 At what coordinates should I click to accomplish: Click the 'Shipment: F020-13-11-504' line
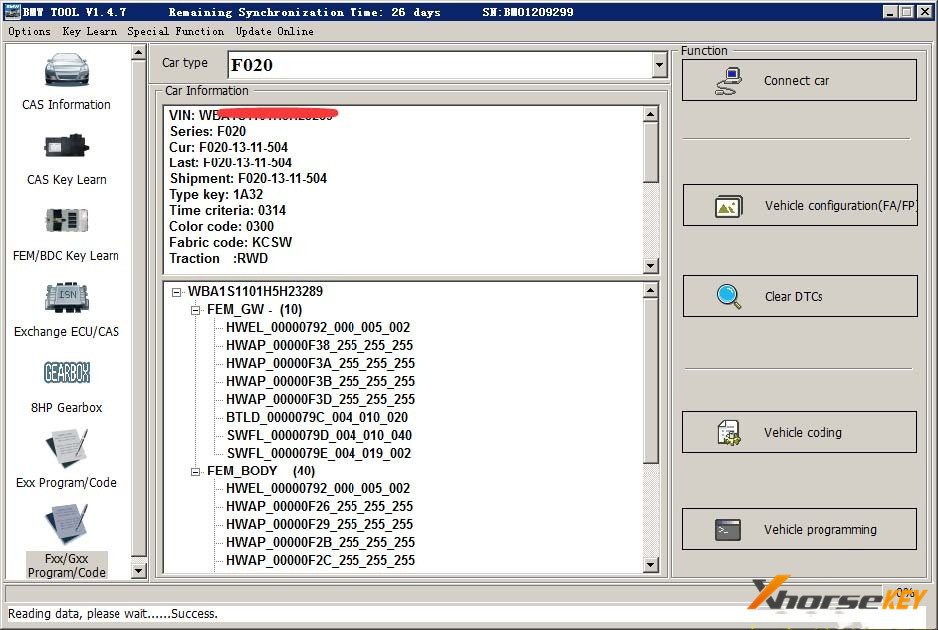(248, 178)
